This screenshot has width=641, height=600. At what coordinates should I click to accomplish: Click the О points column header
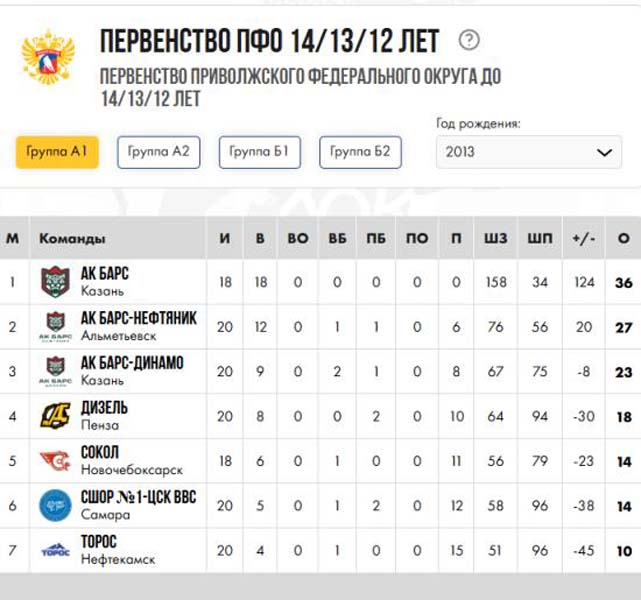[623, 240]
